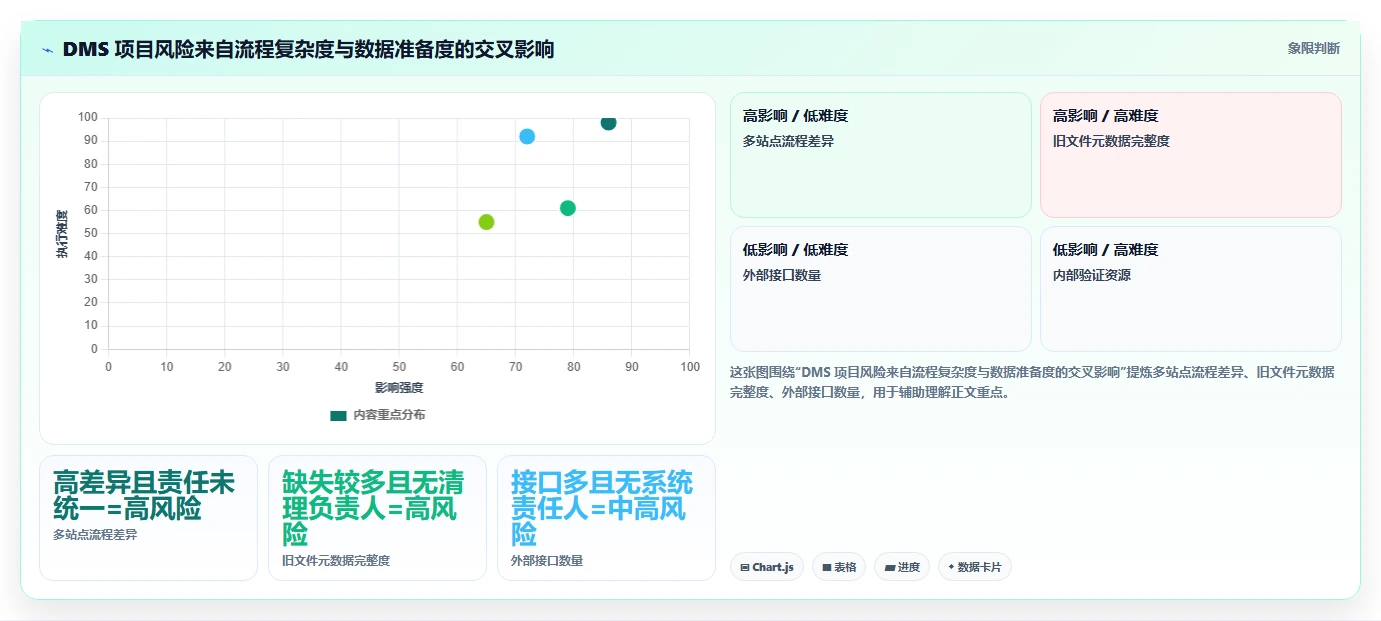
Task: Click the description paragraph below the quadrant cards
Action: [x=1032, y=382]
